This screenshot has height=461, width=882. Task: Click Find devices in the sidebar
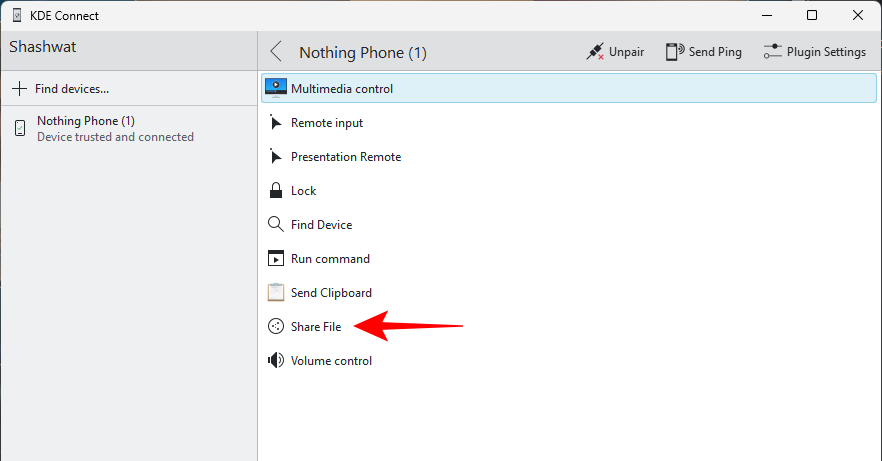(61, 89)
